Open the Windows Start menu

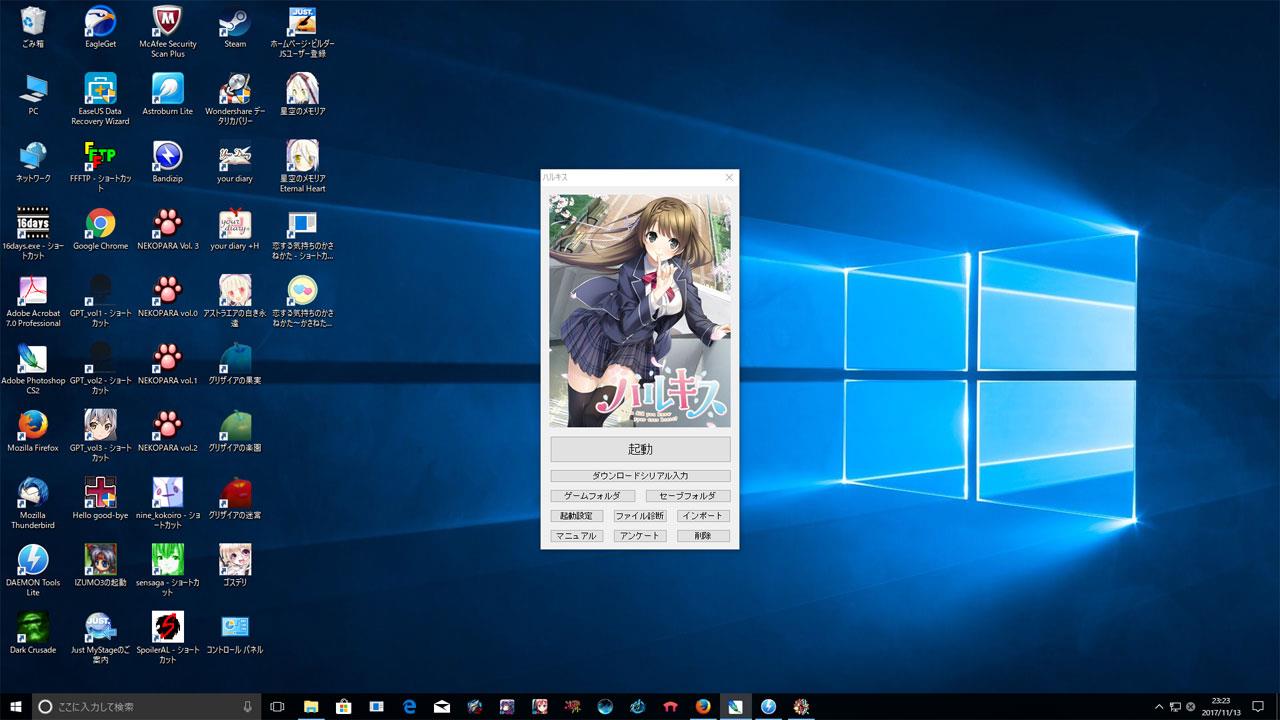(x=15, y=706)
